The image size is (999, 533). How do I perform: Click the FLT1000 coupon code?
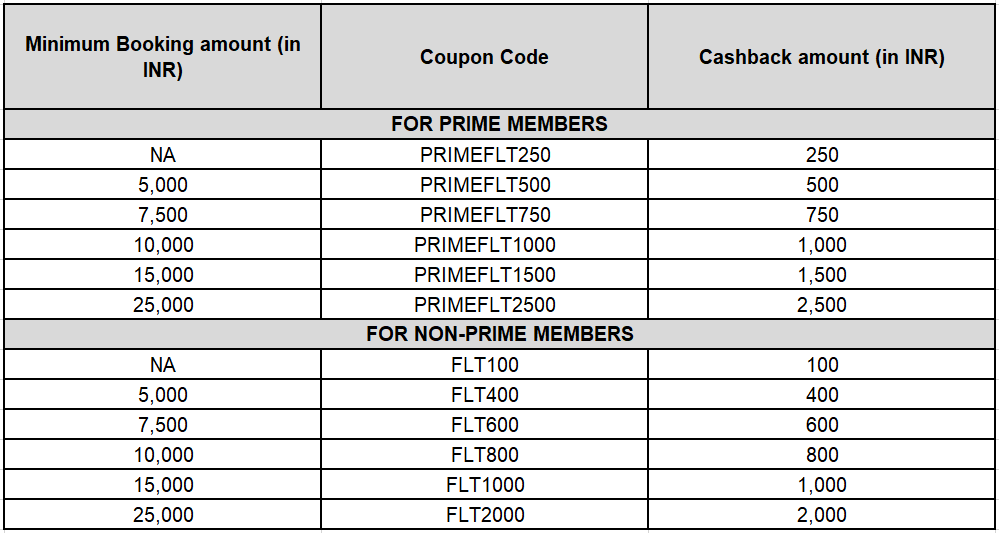(485, 485)
